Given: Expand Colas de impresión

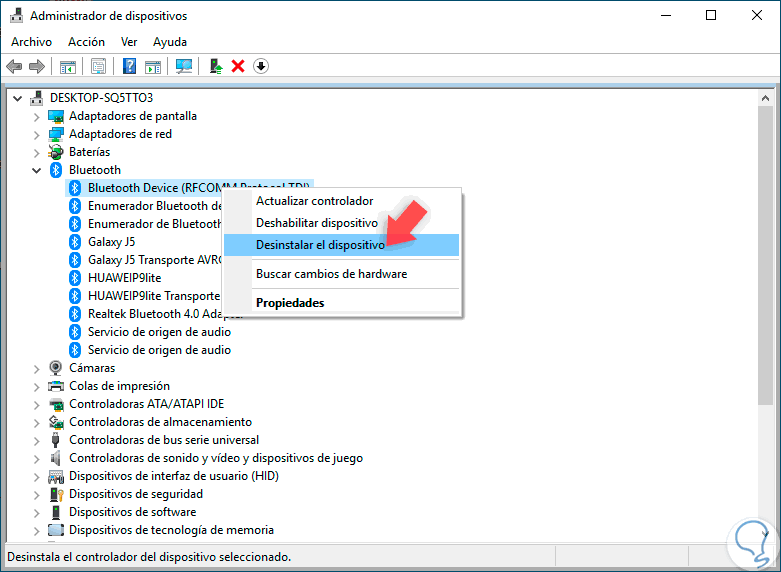Looking at the screenshot, I should pyautogui.click(x=36, y=387).
